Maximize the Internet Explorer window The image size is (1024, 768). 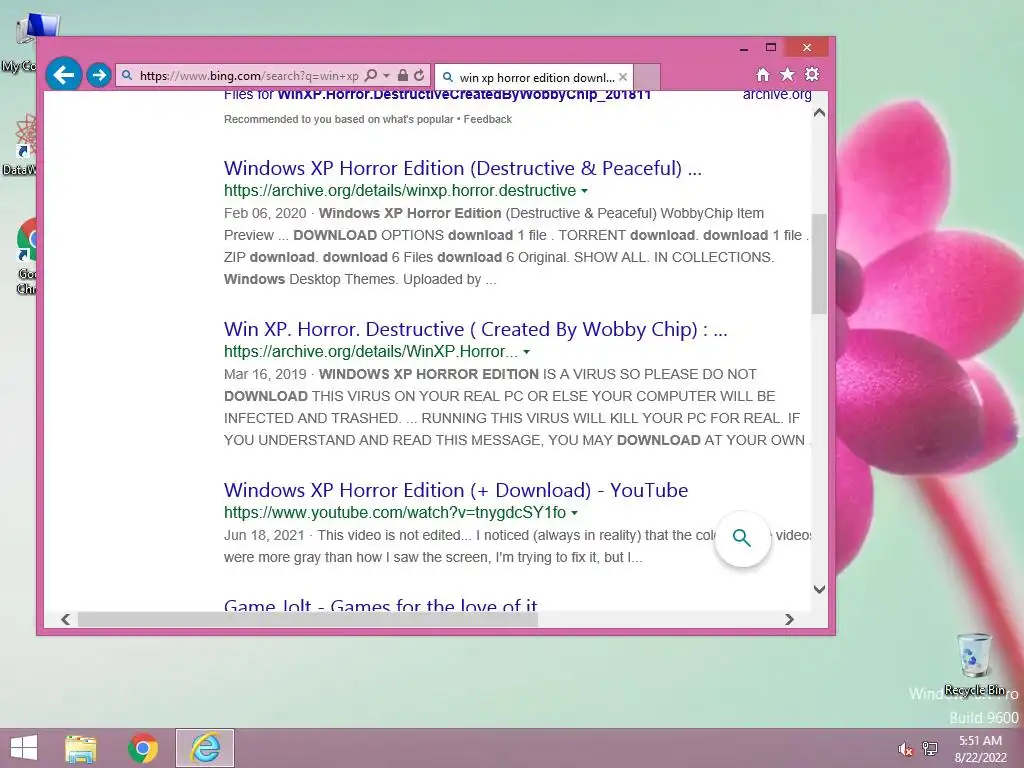[x=771, y=48]
